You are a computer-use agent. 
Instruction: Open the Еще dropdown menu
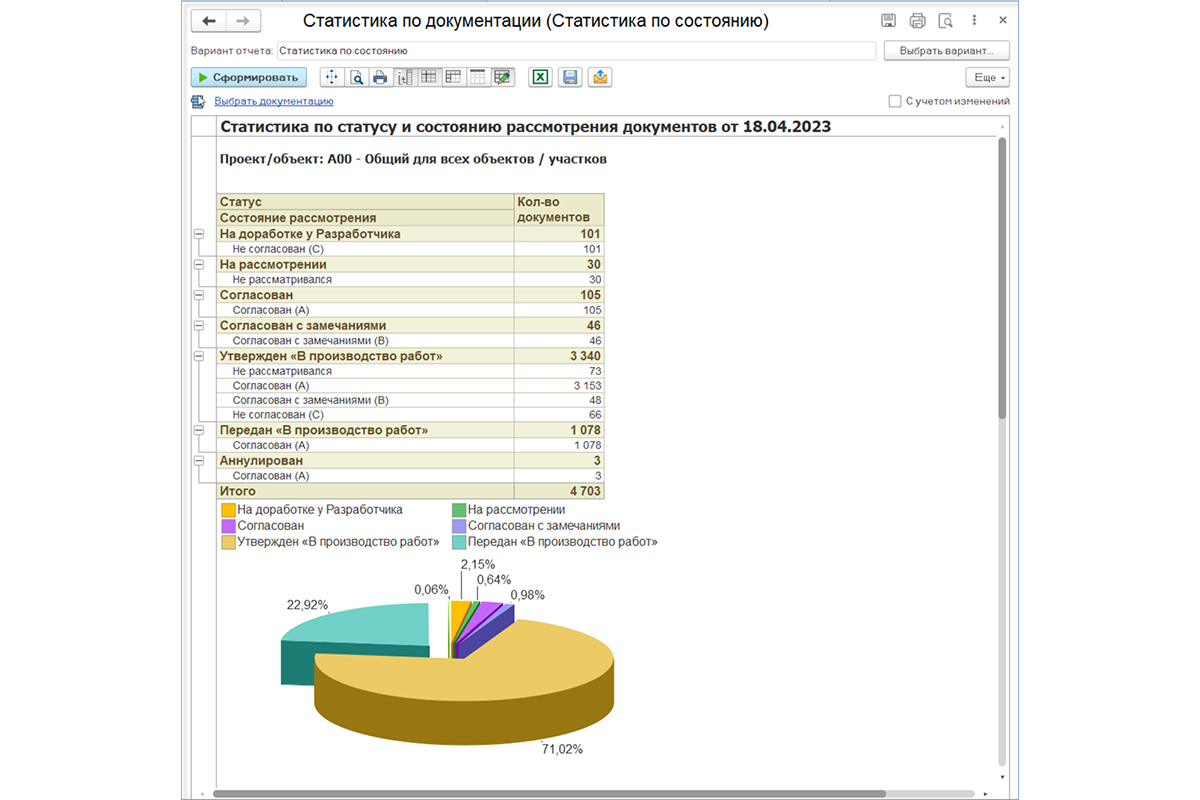coord(987,77)
